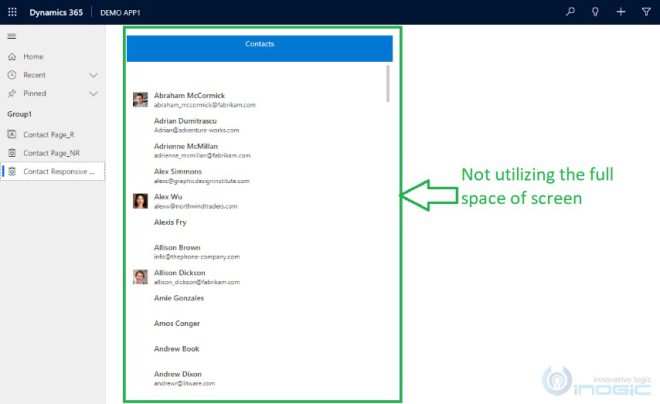Click the DEMO APP1 app name
The width and height of the screenshot is (660, 404).
(x=125, y=12)
